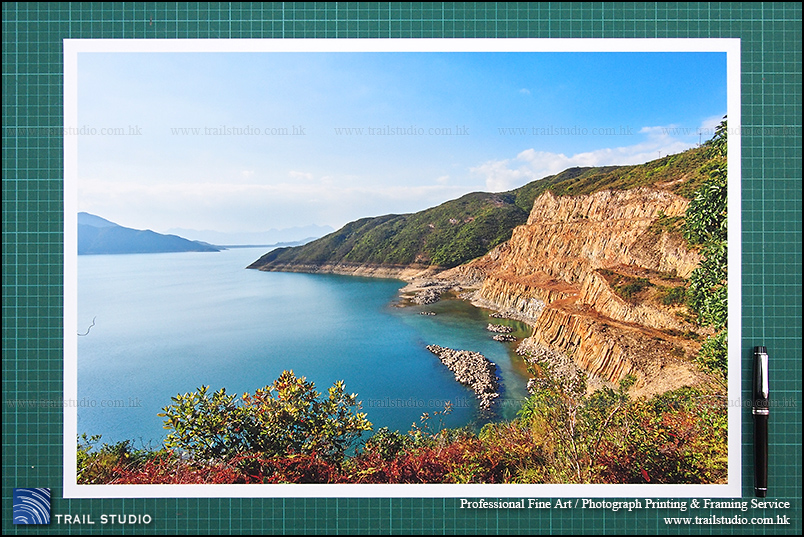
Task: Click the small rock cluster near the shoreline
Action: (x=500, y=331)
